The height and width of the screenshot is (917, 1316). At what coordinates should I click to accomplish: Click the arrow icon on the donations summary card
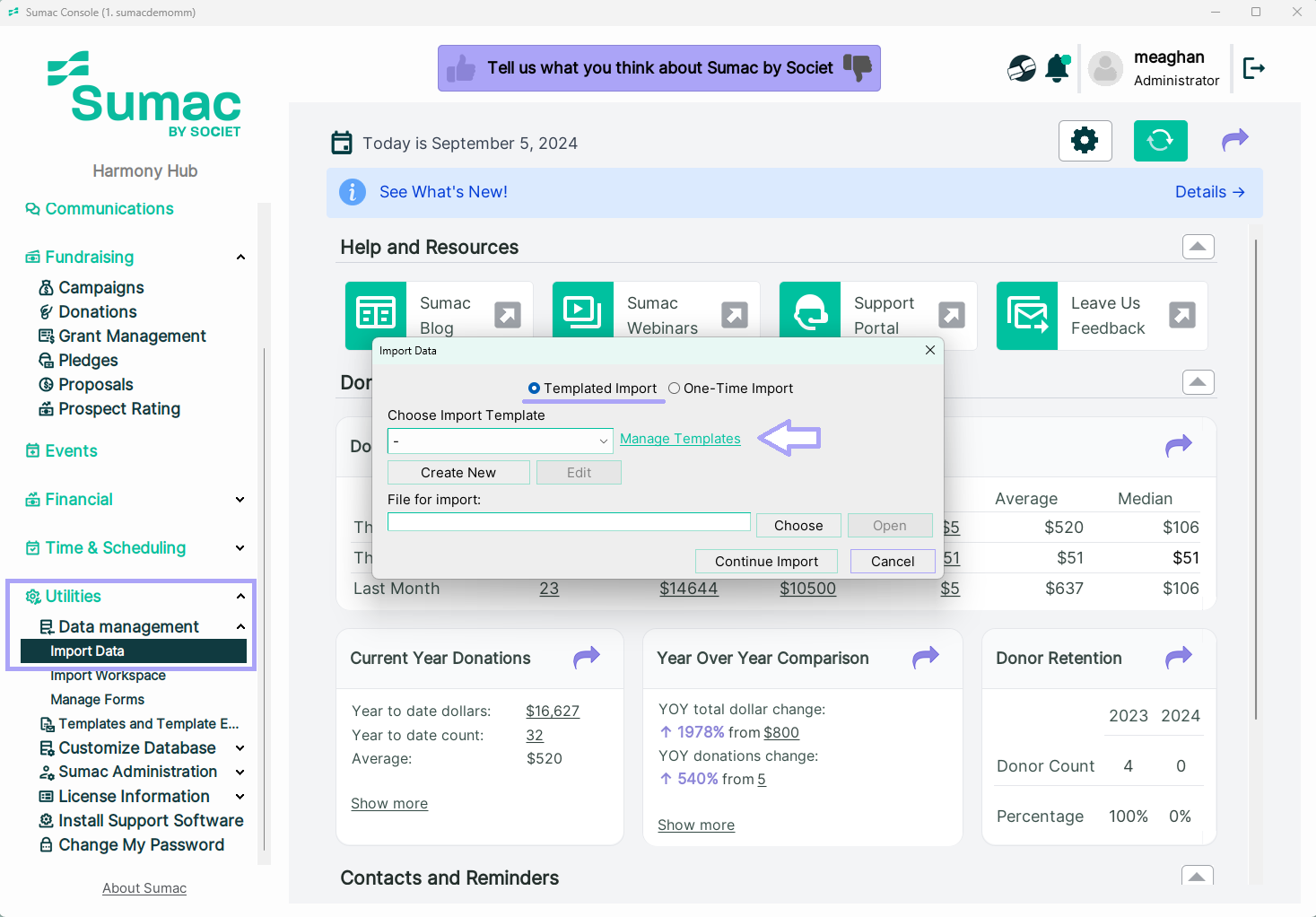[1179, 446]
